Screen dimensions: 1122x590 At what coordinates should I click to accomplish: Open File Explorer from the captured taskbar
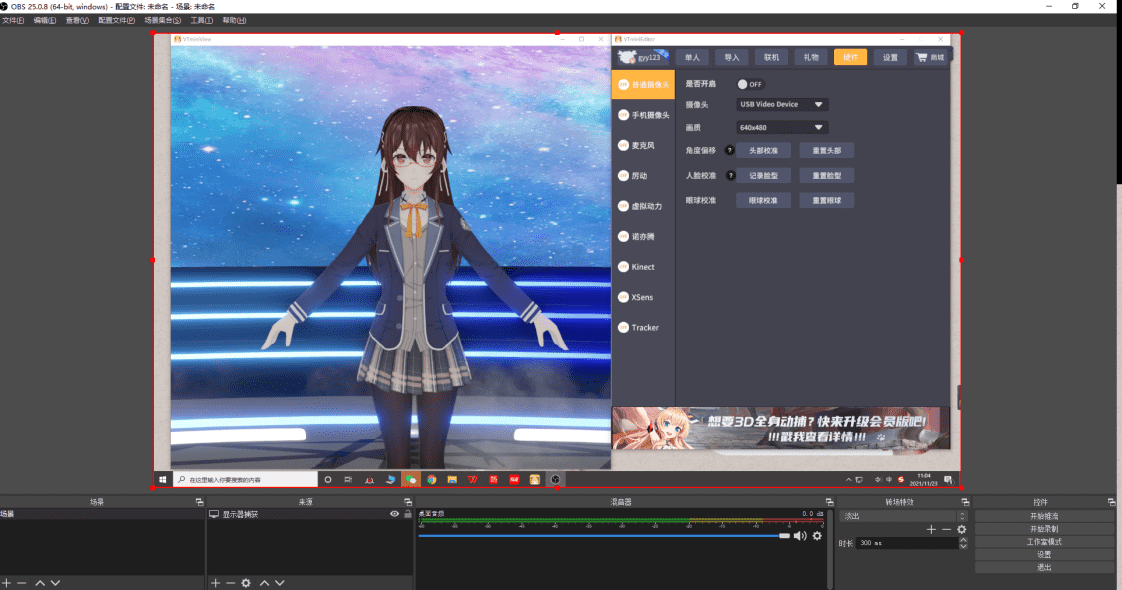(452, 480)
